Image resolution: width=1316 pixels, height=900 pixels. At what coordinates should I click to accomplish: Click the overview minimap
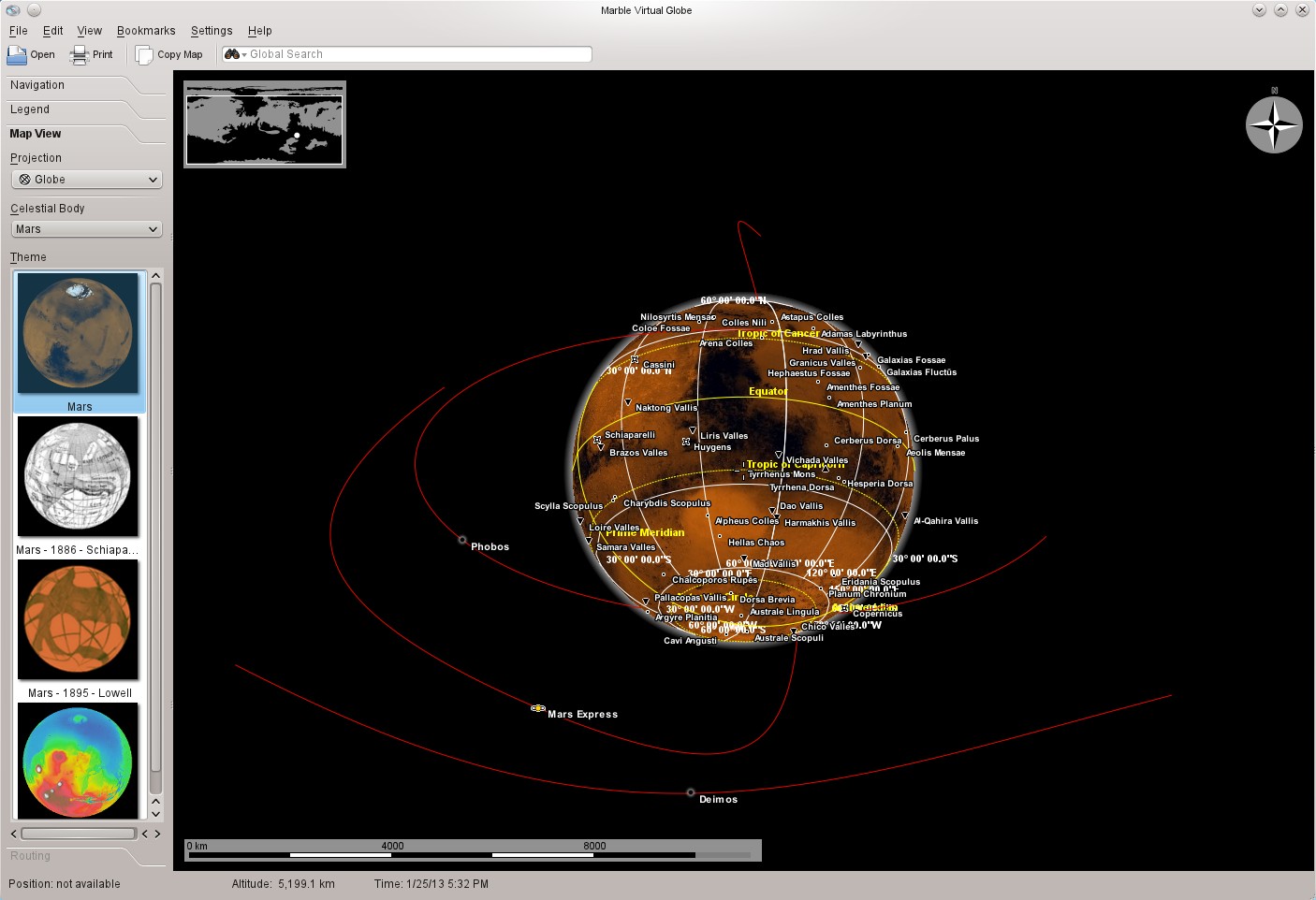coord(265,124)
